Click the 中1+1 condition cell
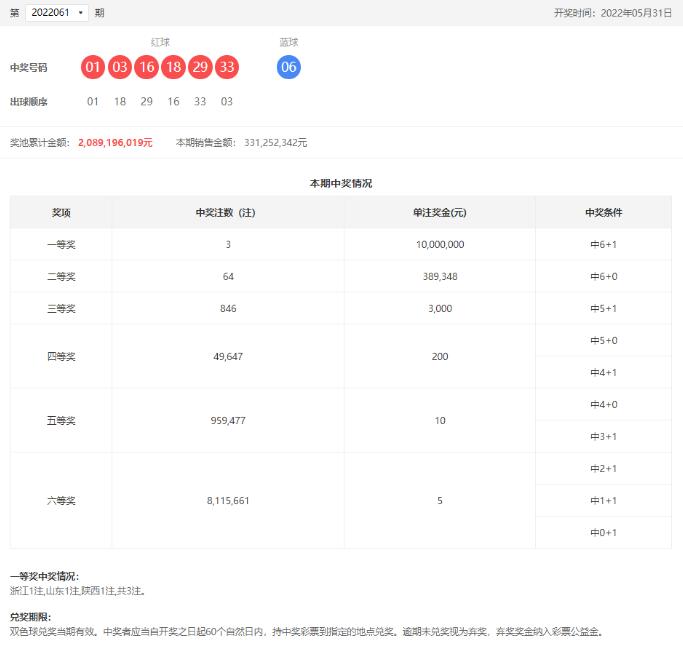683x649 pixels. pos(604,501)
